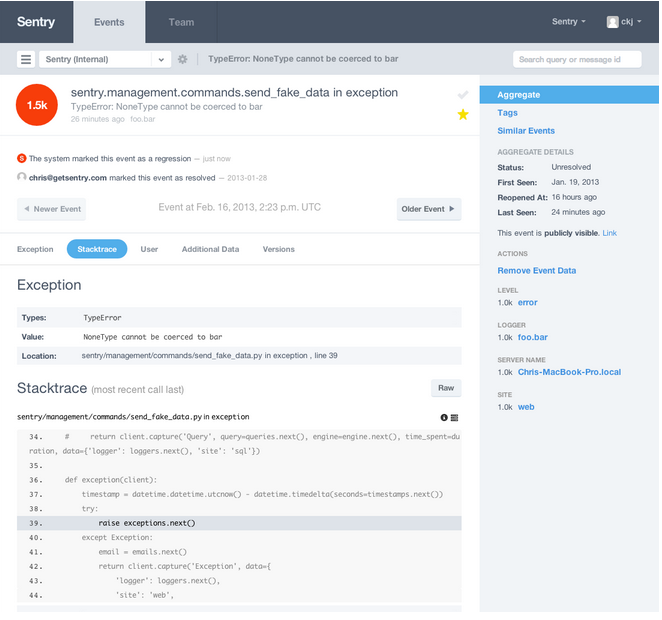Click the Status Unresolved value
This screenshot has width=662, height=620.
(x=571, y=167)
